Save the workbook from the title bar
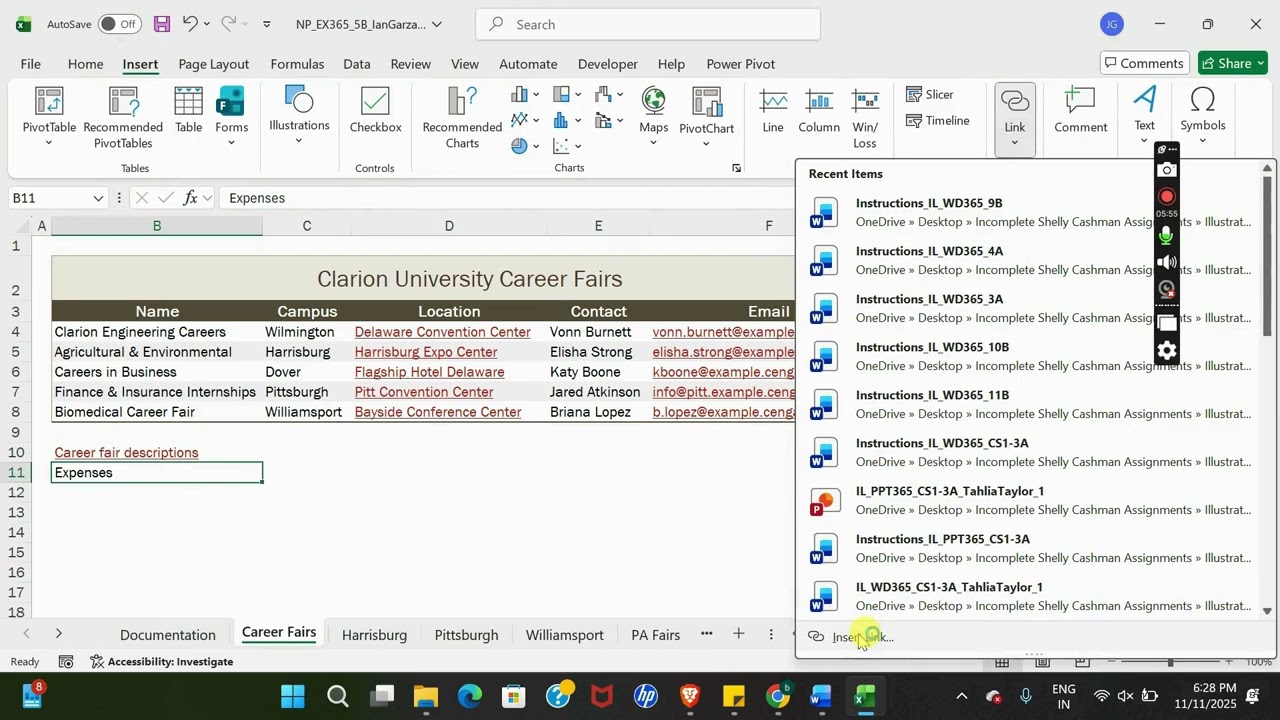The image size is (1280, 720). 161,24
